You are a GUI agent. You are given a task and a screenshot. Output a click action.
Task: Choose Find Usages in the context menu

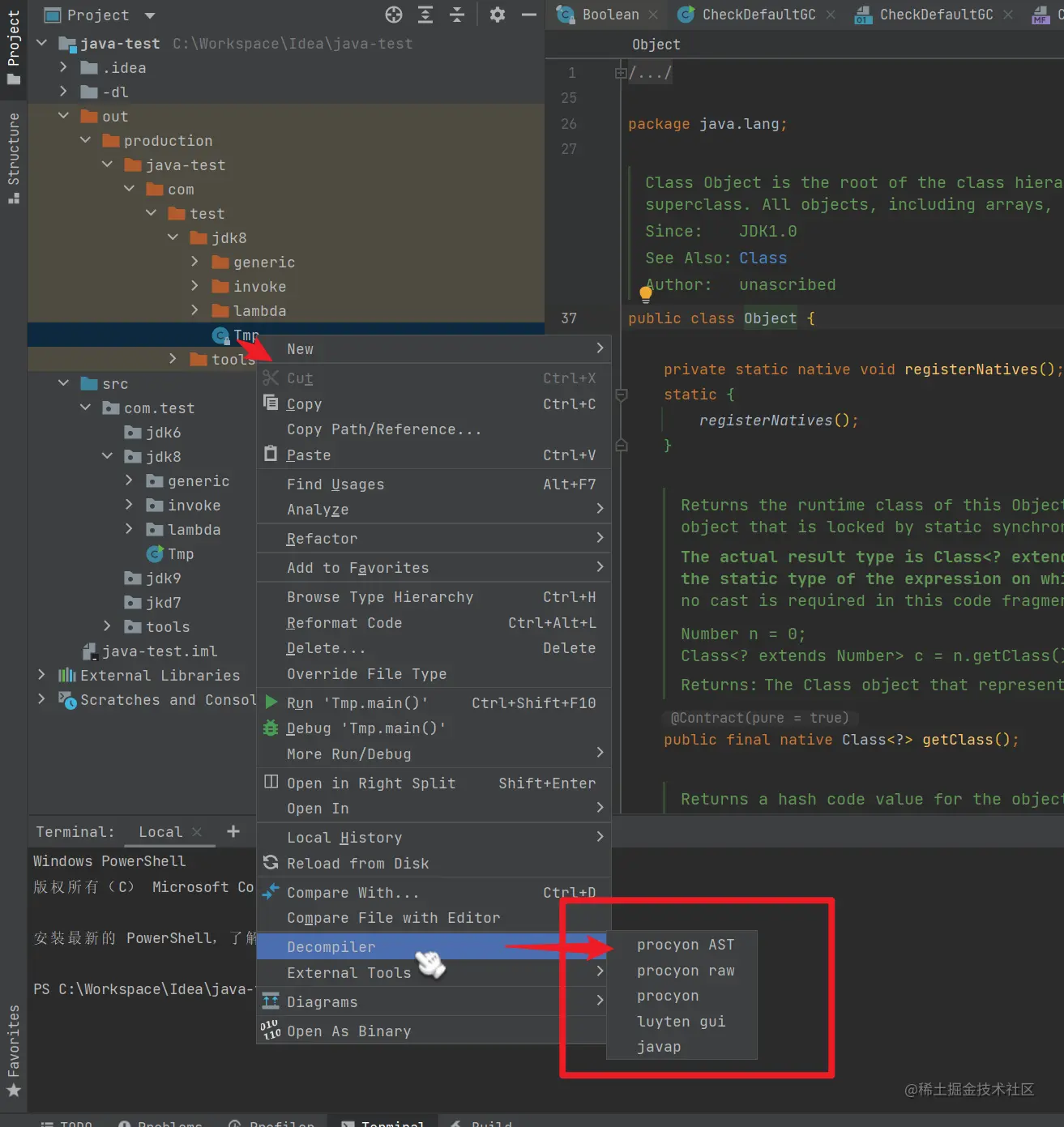335,484
